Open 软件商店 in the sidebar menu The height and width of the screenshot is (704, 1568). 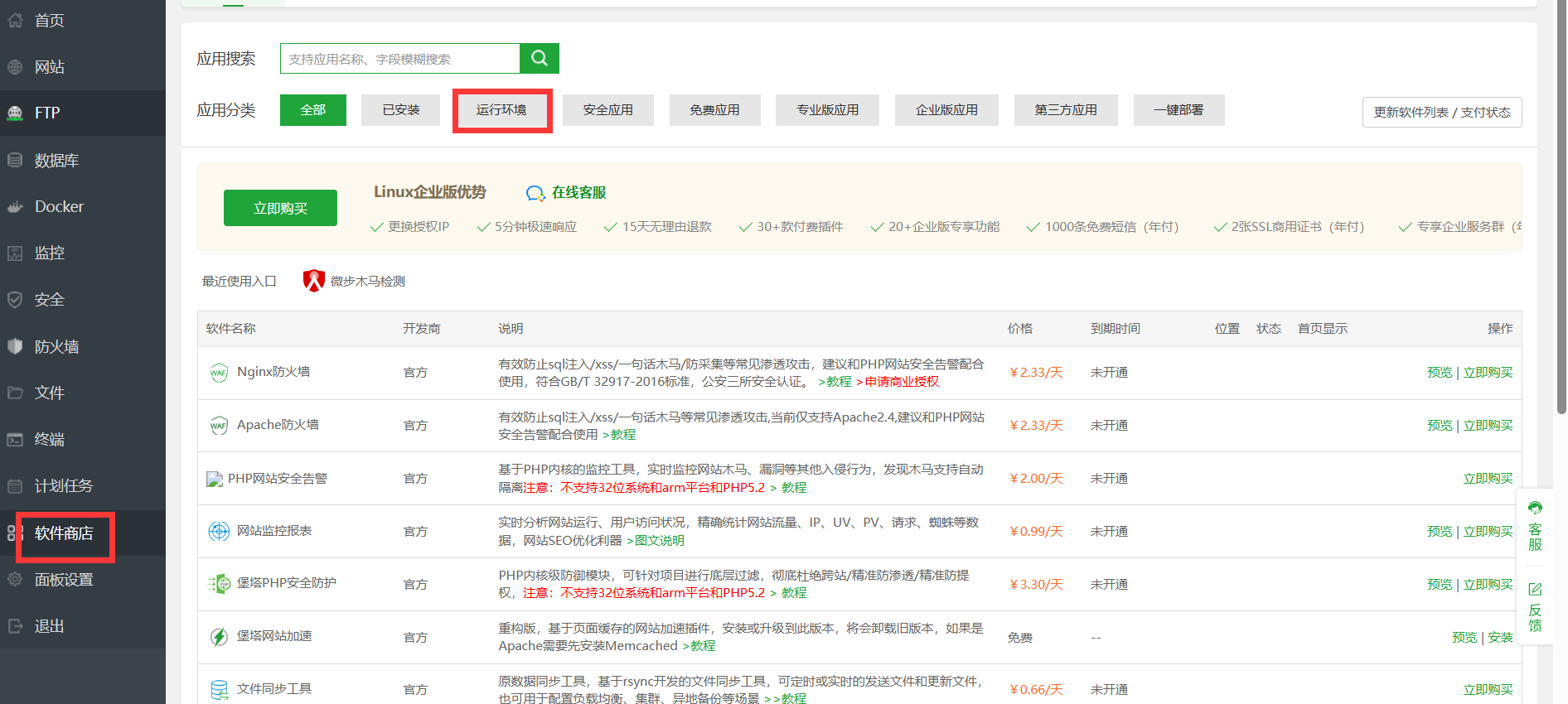64,533
